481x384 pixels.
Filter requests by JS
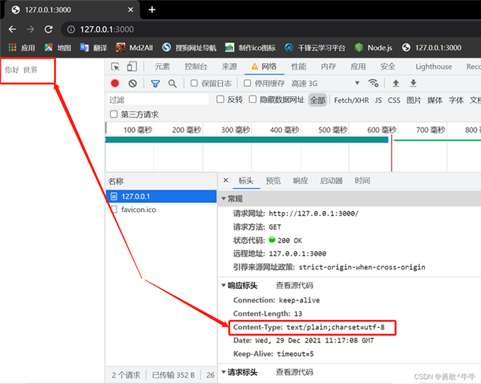click(378, 100)
